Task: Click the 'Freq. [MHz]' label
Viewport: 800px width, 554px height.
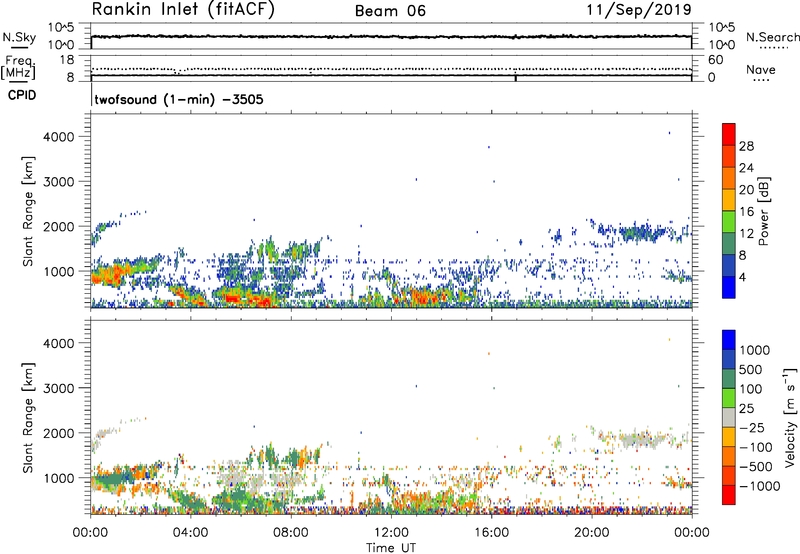Action: (x=18, y=68)
